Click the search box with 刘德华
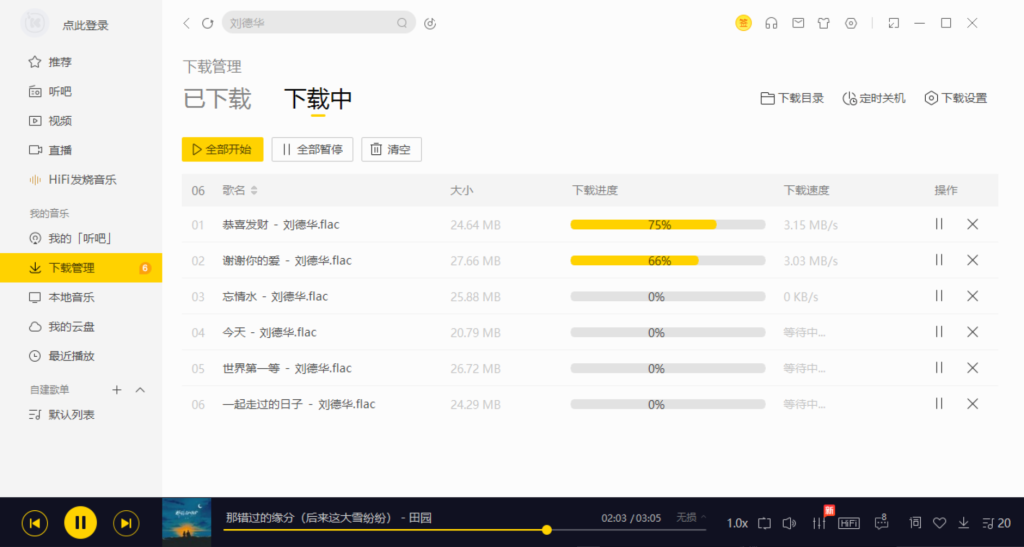 coord(319,23)
